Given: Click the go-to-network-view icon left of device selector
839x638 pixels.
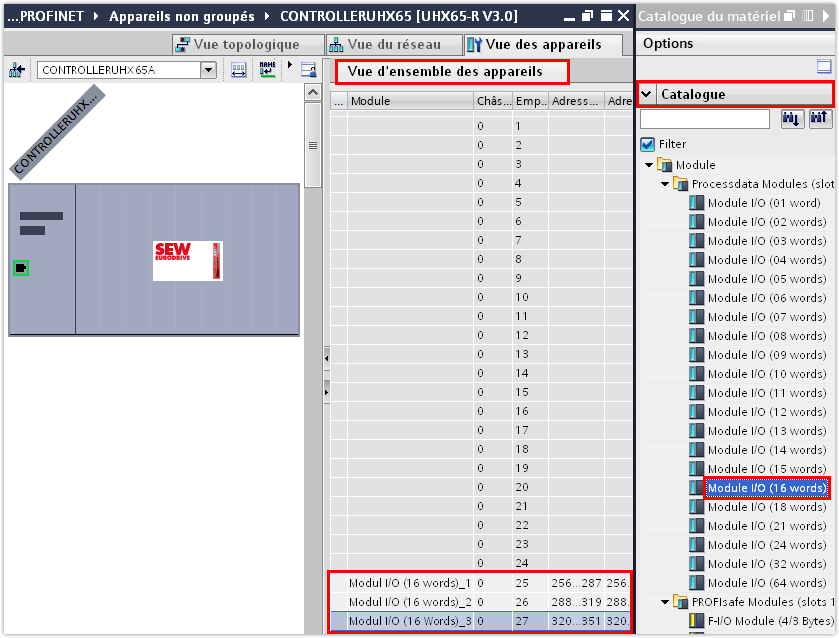Looking at the screenshot, I should pos(16,70).
